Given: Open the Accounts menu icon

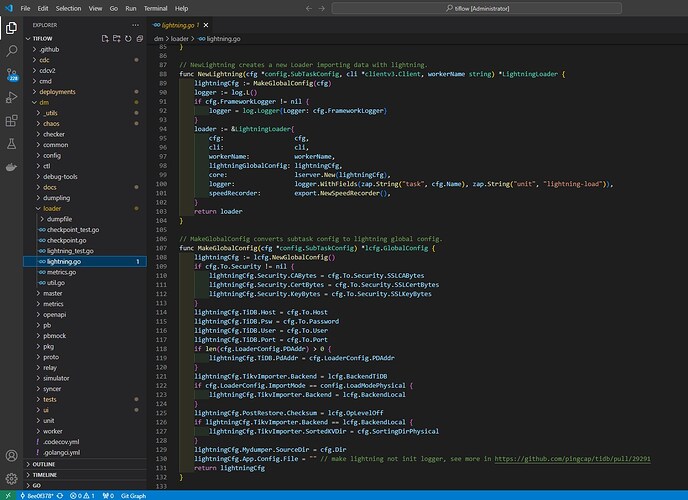Looking at the screenshot, I should tap(11, 456).
